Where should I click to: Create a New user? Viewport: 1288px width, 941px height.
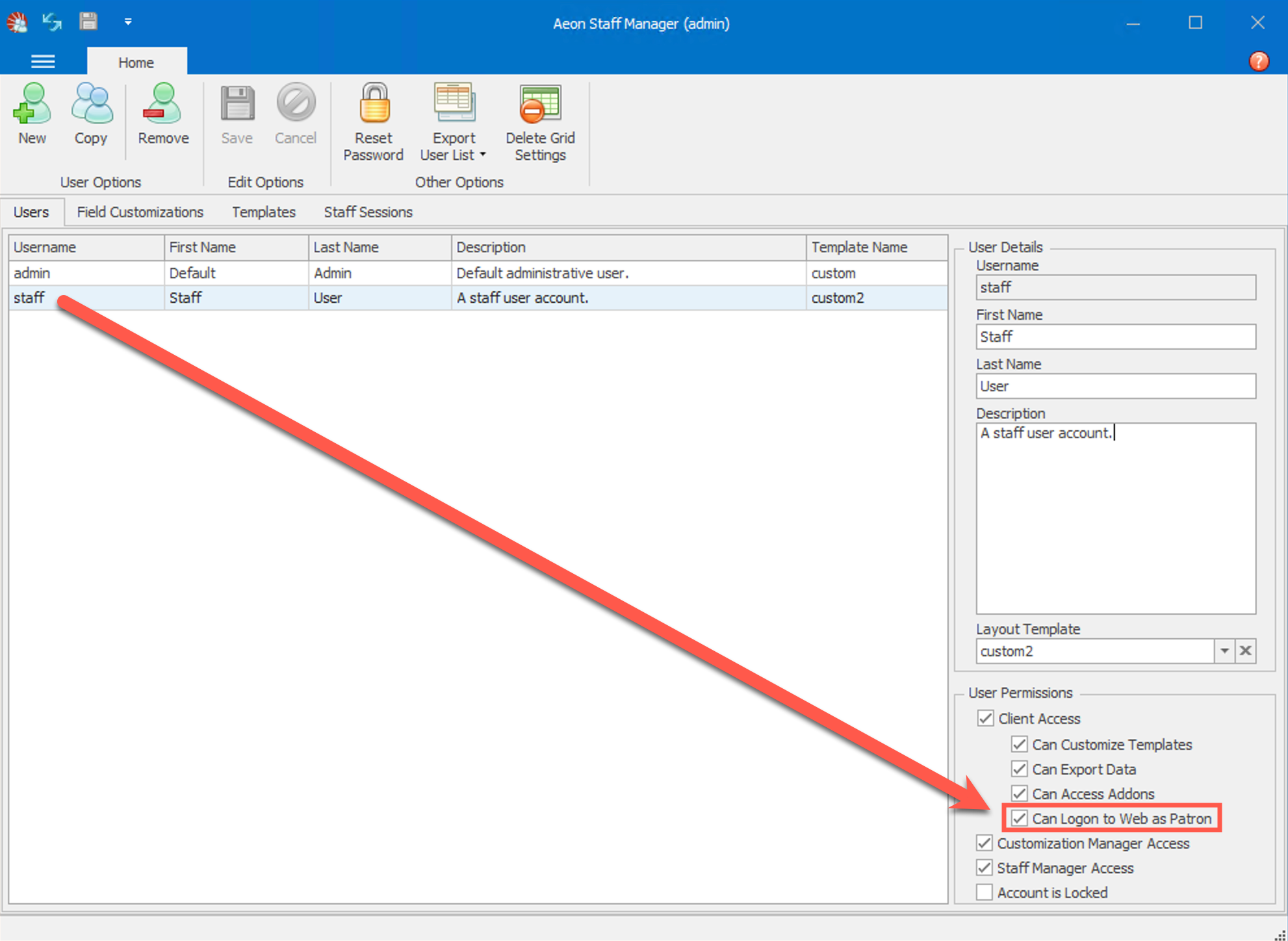coord(32,117)
